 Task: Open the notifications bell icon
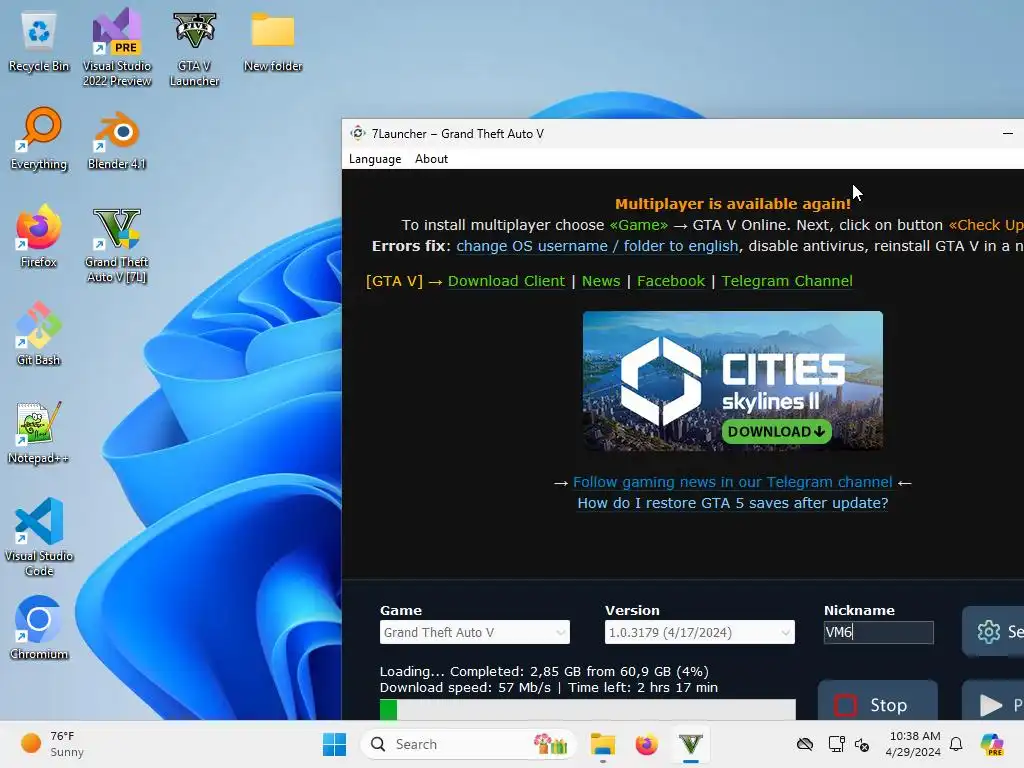(x=956, y=744)
